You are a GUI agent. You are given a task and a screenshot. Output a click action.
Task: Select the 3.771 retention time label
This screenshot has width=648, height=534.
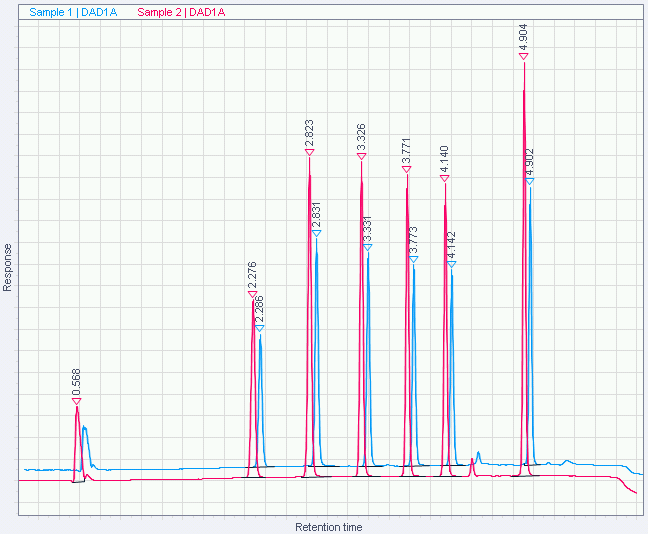click(x=406, y=151)
